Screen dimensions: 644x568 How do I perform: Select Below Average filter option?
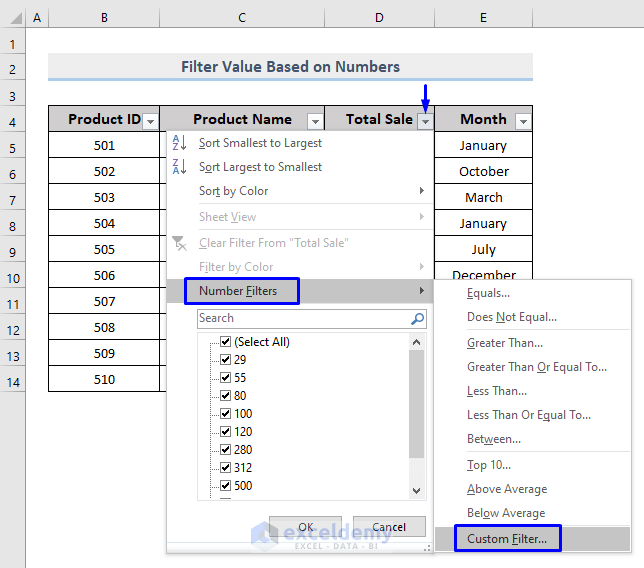coord(506,513)
